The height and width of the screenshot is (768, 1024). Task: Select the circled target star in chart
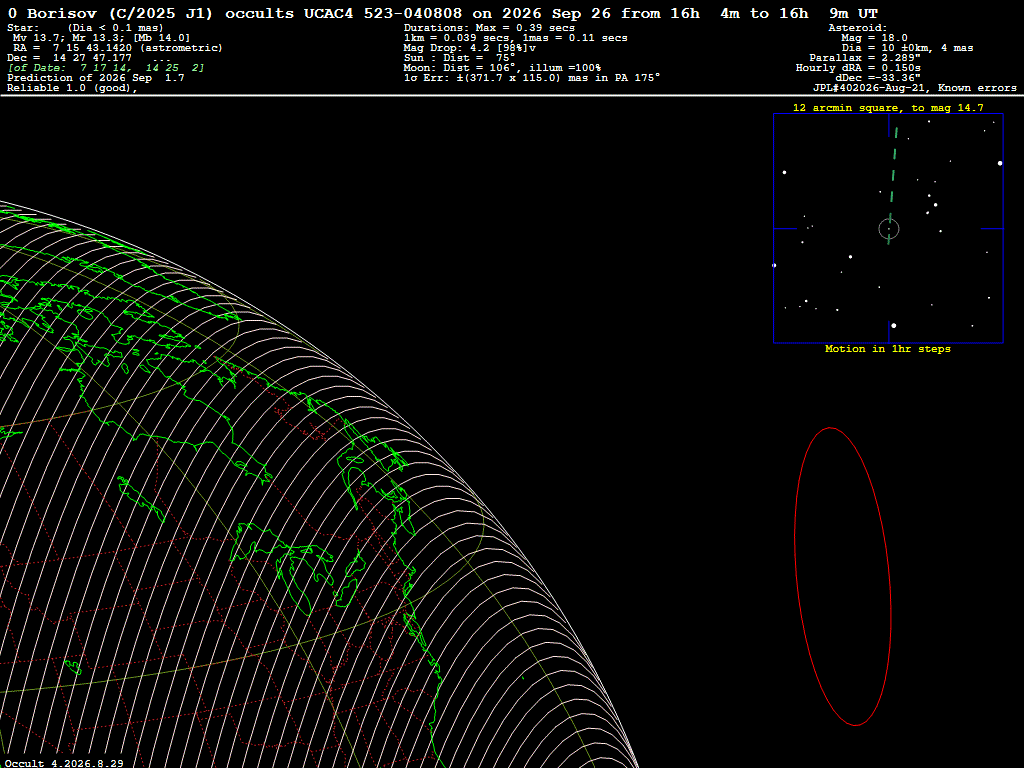[889, 229]
